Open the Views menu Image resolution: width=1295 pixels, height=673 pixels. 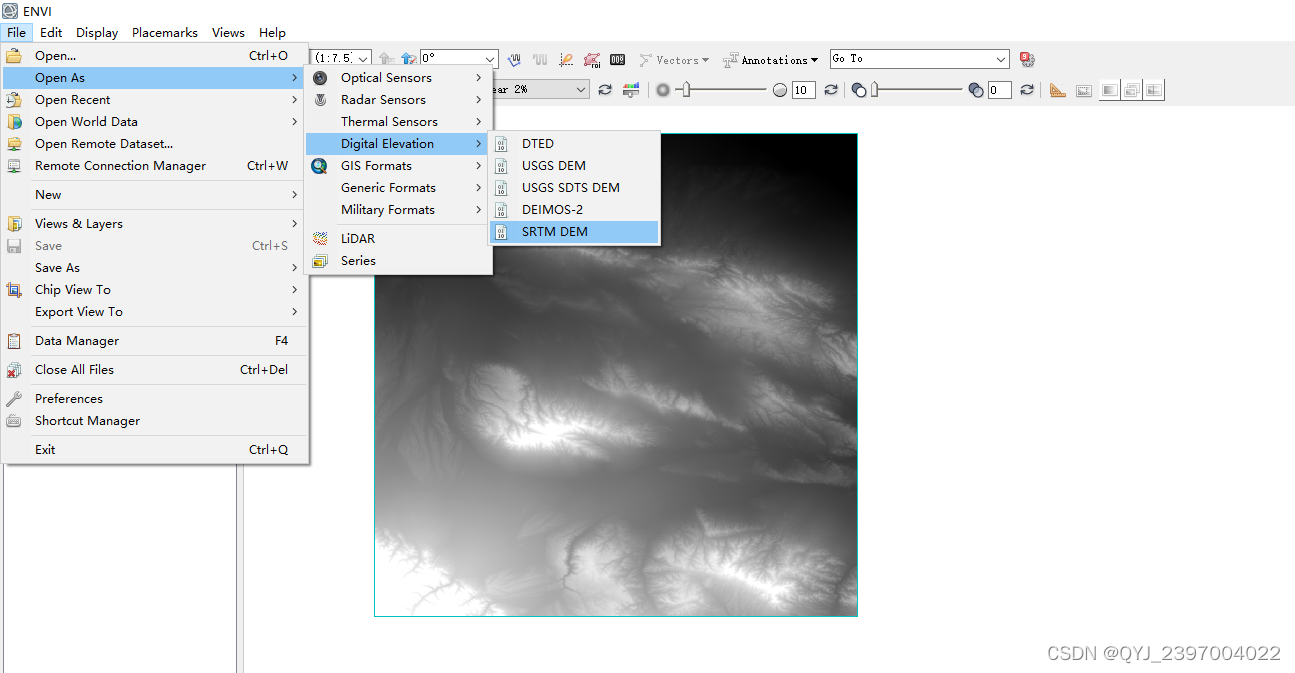pyautogui.click(x=228, y=33)
